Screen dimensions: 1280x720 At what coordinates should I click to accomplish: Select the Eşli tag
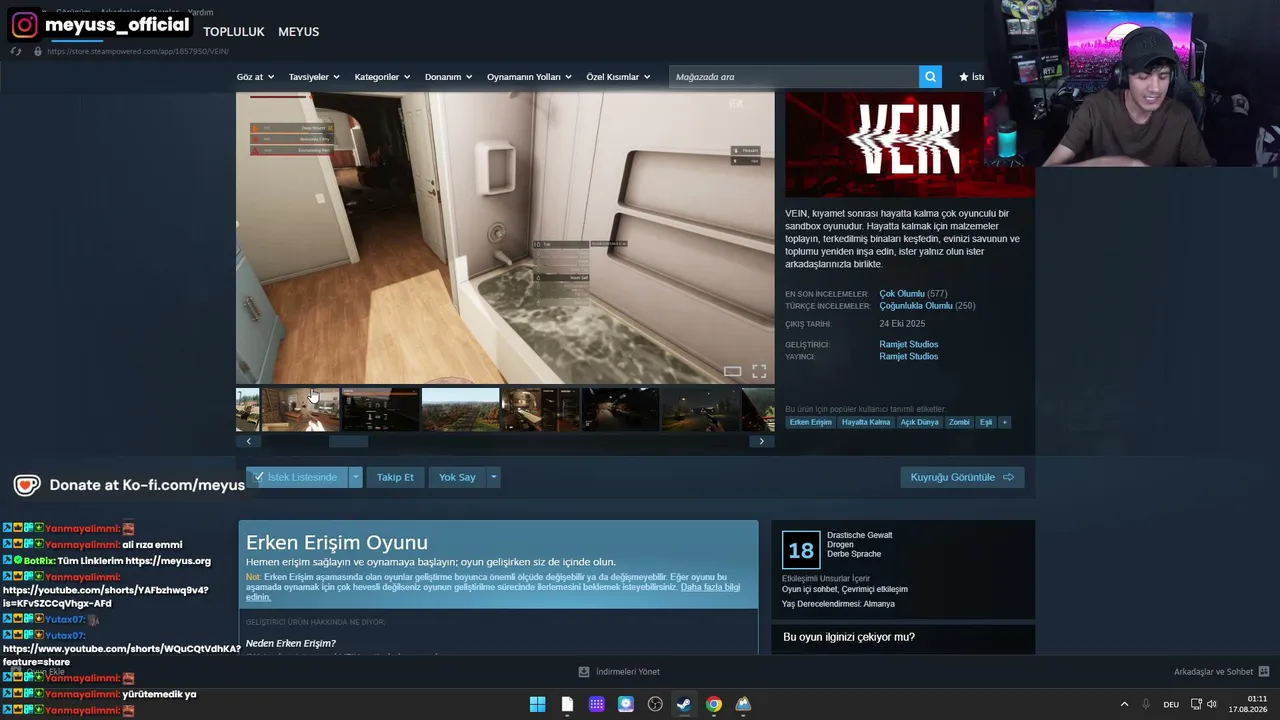click(986, 422)
